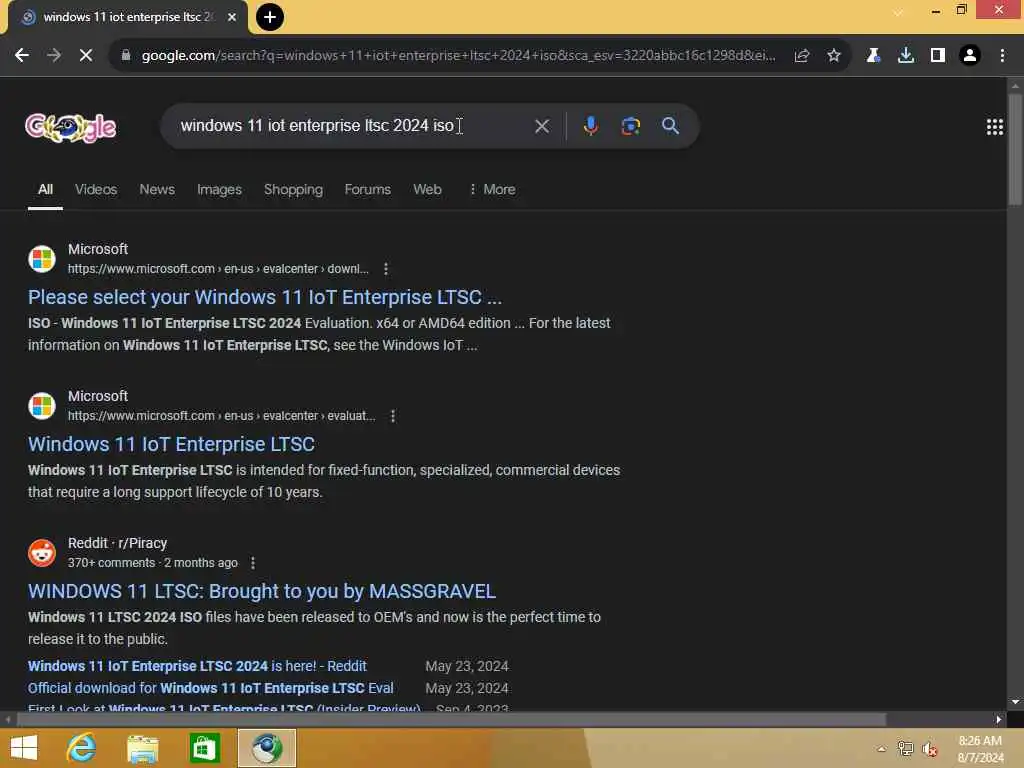This screenshot has height=768, width=1024.
Task: Open 'Windows 11 IoT Enterprise LTSC 2024 is here' link
Action: (197, 666)
